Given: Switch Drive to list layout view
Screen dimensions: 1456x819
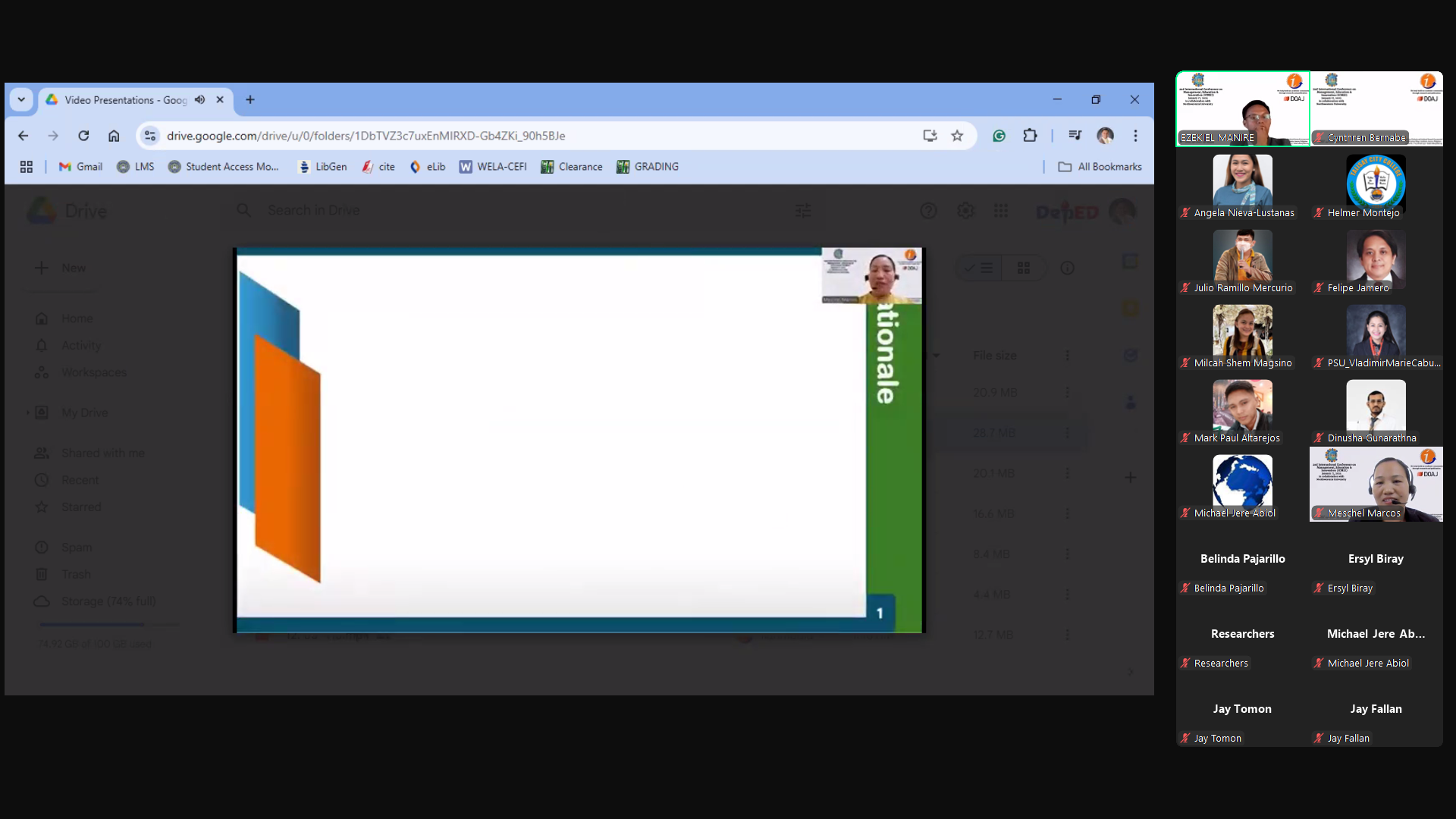Looking at the screenshot, I should pyautogui.click(x=979, y=268).
